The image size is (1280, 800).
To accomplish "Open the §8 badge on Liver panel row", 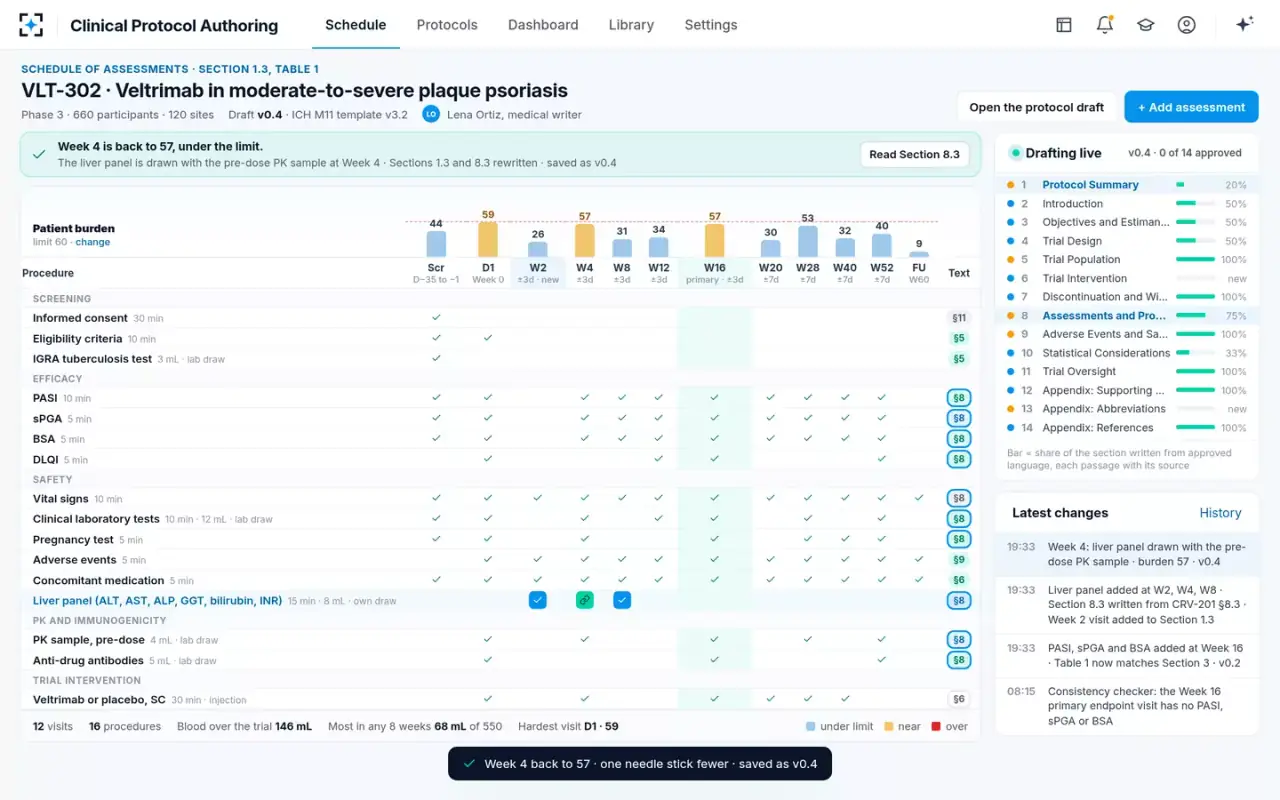I will (x=959, y=600).
